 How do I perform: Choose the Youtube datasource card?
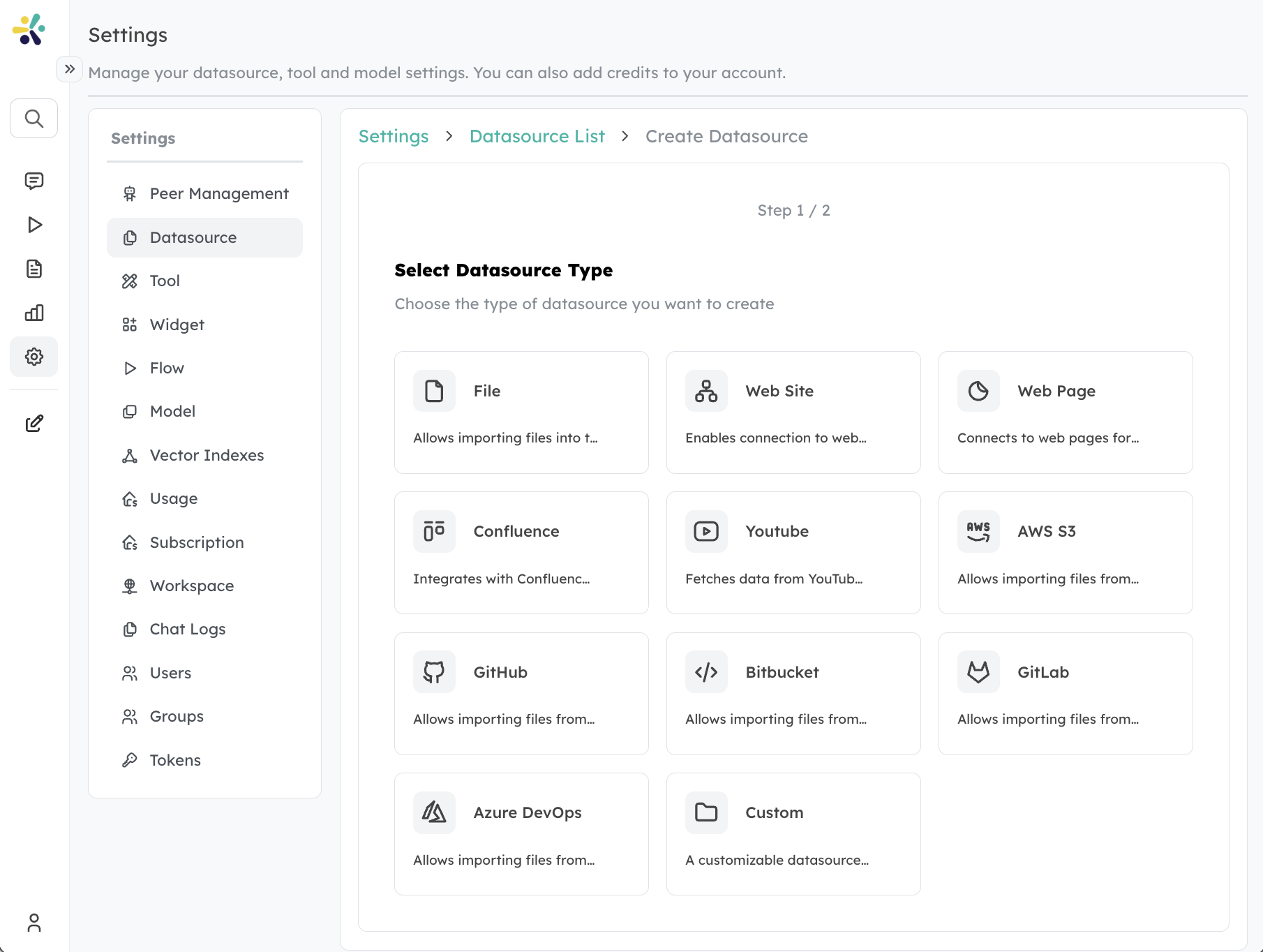coord(793,553)
